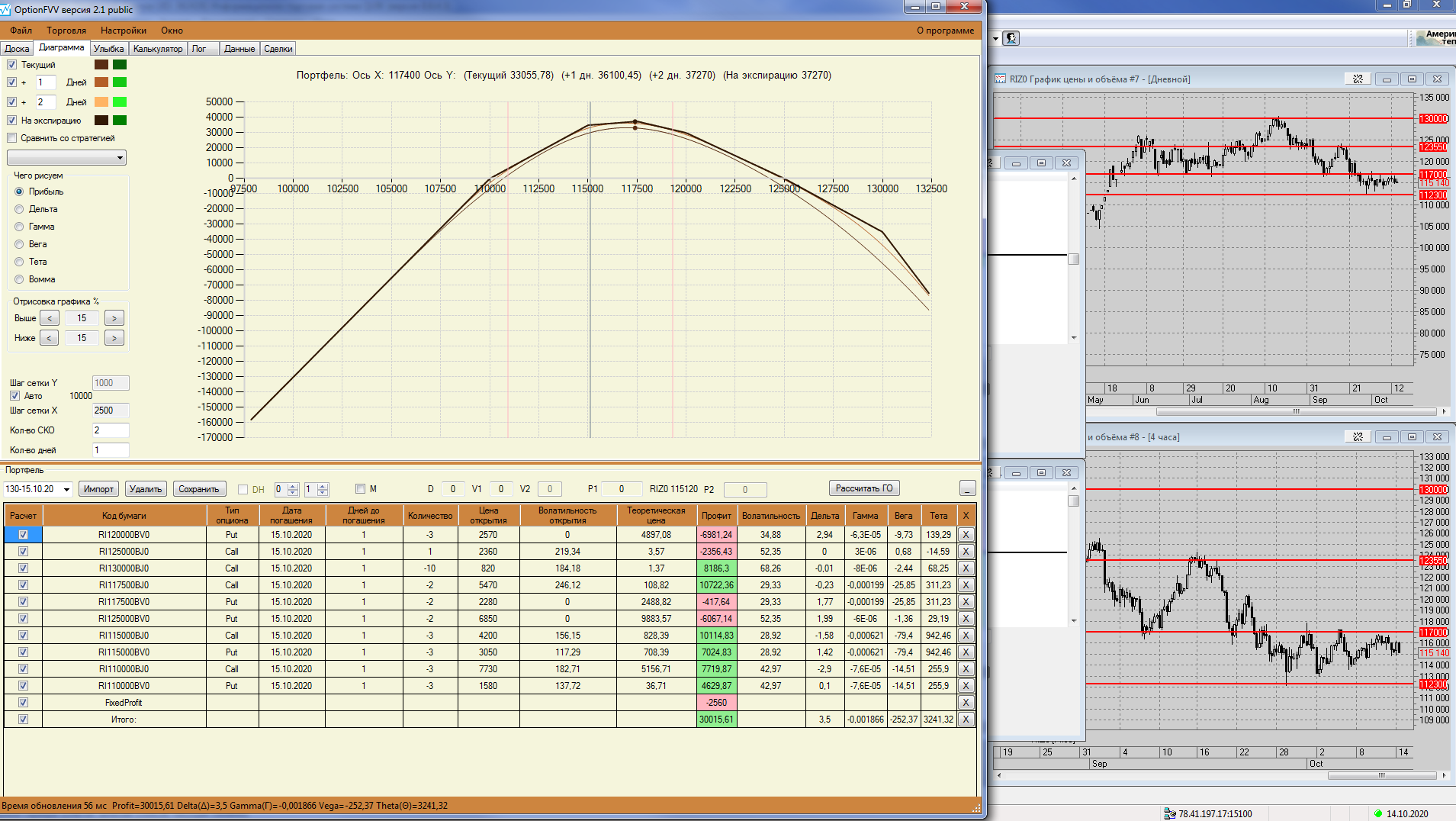Open the portfolio dropdown showing 130-15.10.20
Screen dimensions: 1456x821
click(x=66, y=489)
